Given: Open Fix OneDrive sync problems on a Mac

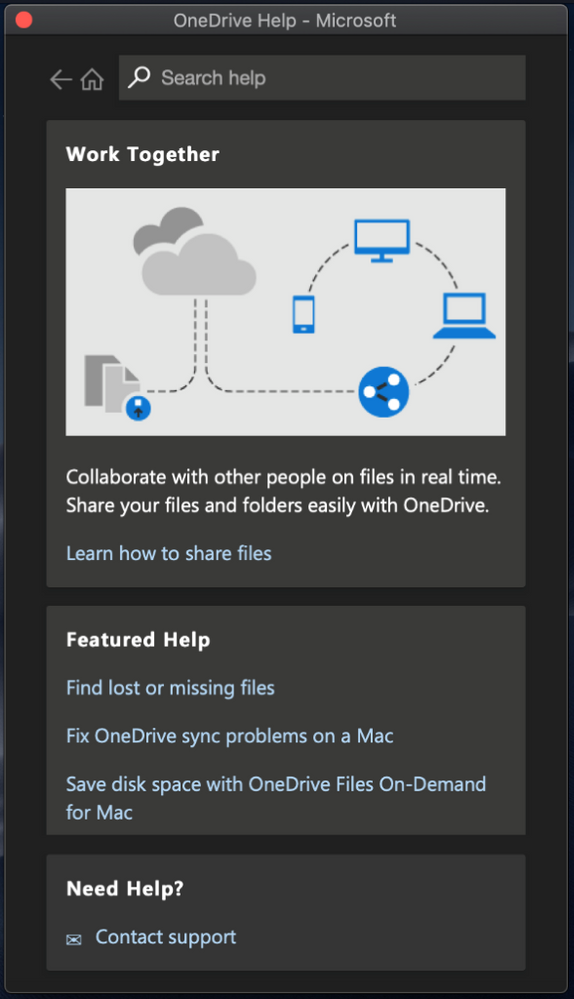Looking at the screenshot, I should tap(230, 736).
